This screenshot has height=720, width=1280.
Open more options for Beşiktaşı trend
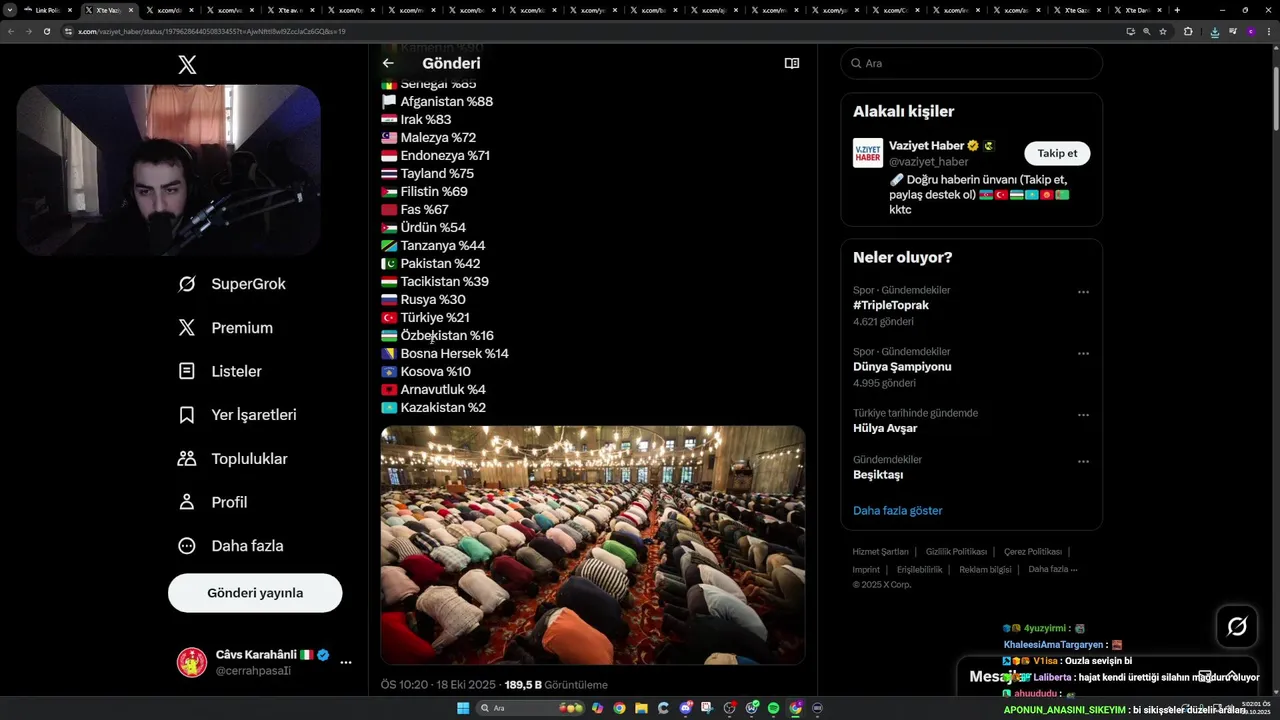coord(1083,462)
